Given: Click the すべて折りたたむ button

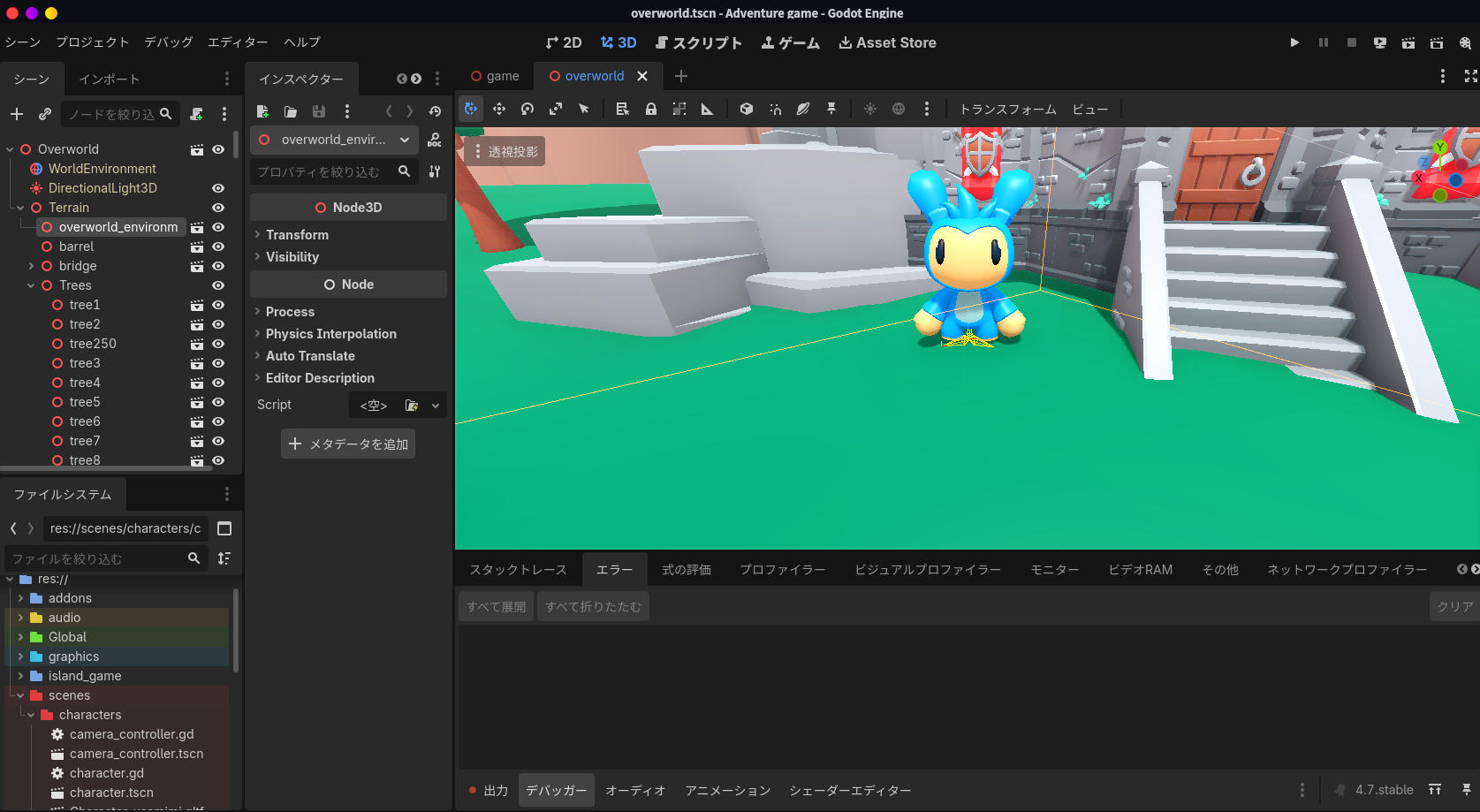Looking at the screenshot, I should point(594,607).
